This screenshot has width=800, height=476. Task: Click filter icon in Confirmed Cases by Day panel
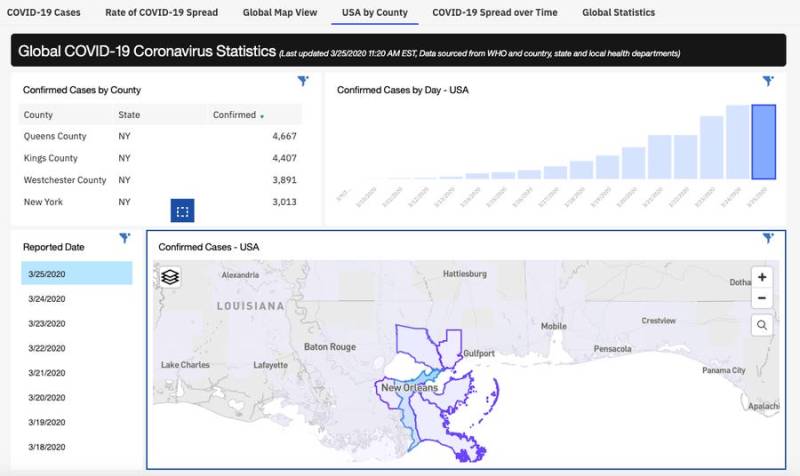768,81
